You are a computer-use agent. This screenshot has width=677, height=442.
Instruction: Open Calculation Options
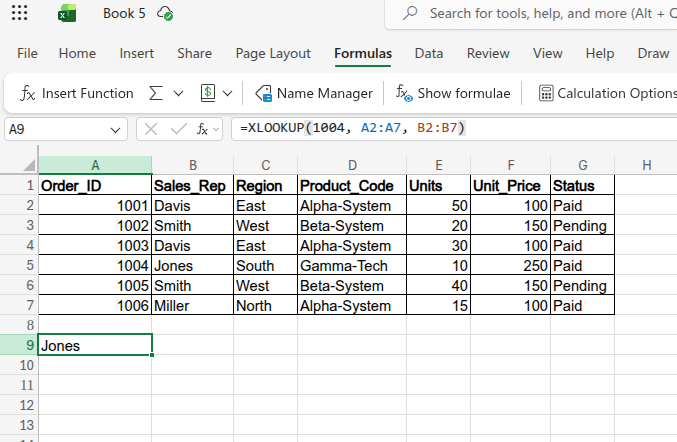pos(607,93)
